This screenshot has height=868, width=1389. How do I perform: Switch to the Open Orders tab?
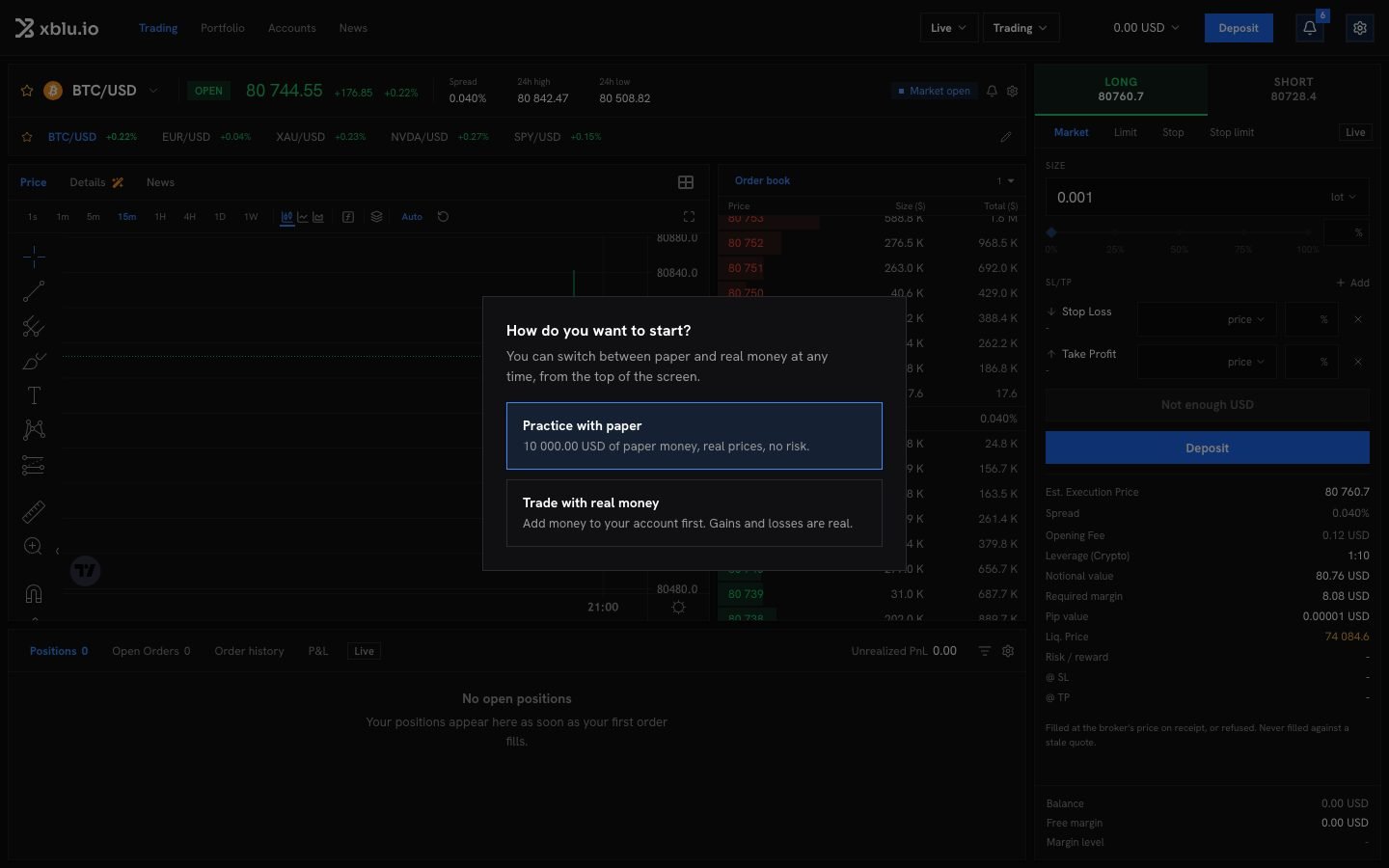[151, 651]
